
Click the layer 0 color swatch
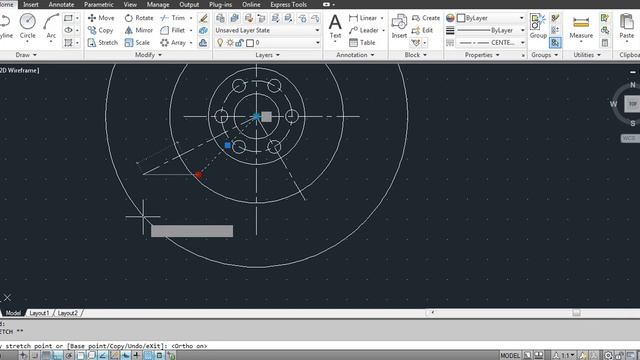250,42
